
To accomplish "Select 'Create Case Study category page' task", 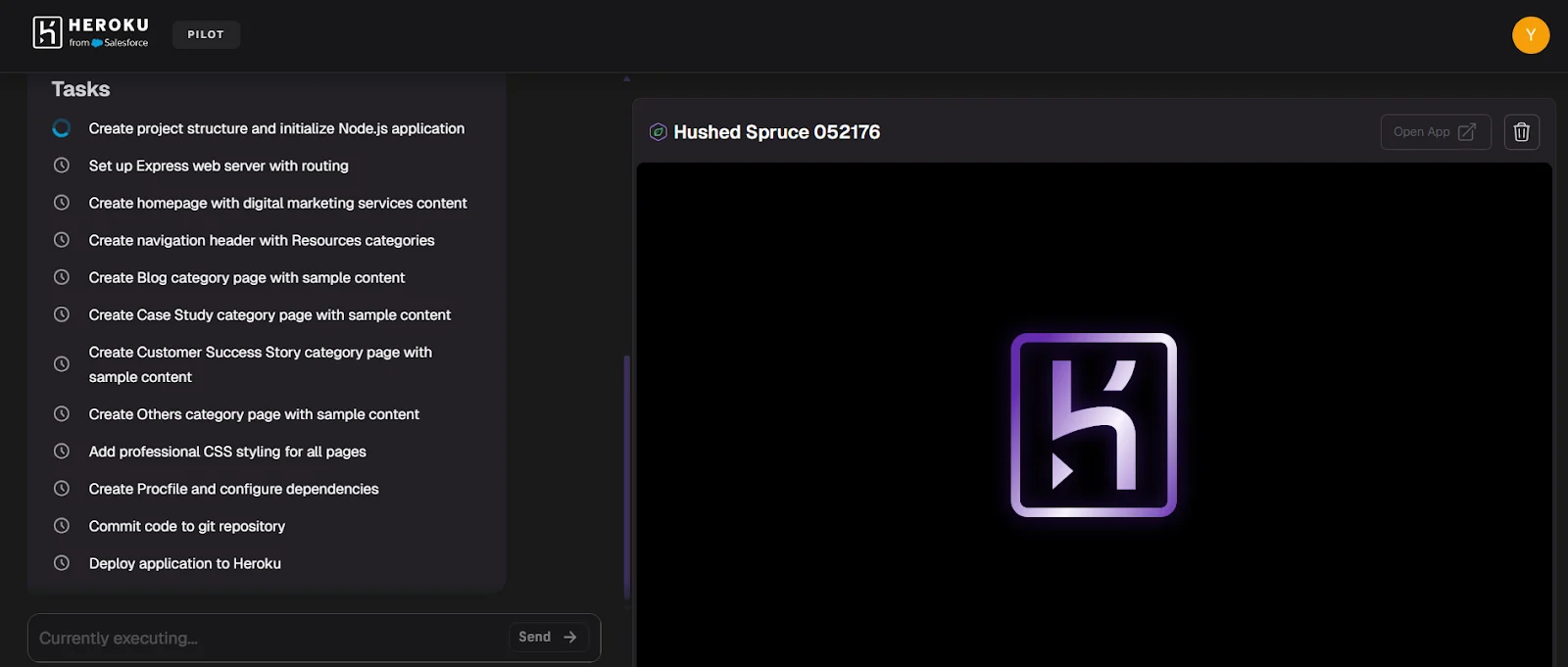I will [x=269, y=314].
